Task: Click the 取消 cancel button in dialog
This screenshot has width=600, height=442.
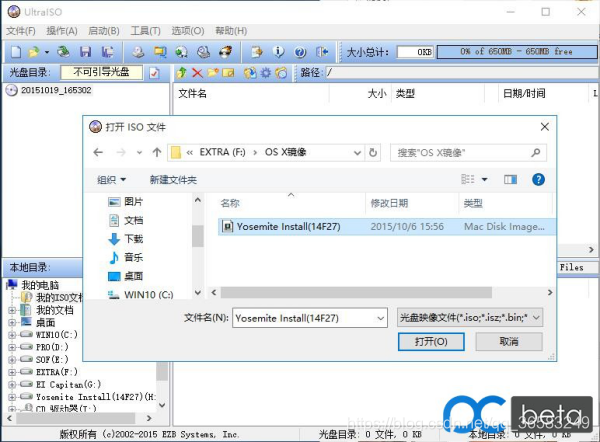Action: point(509,341)
